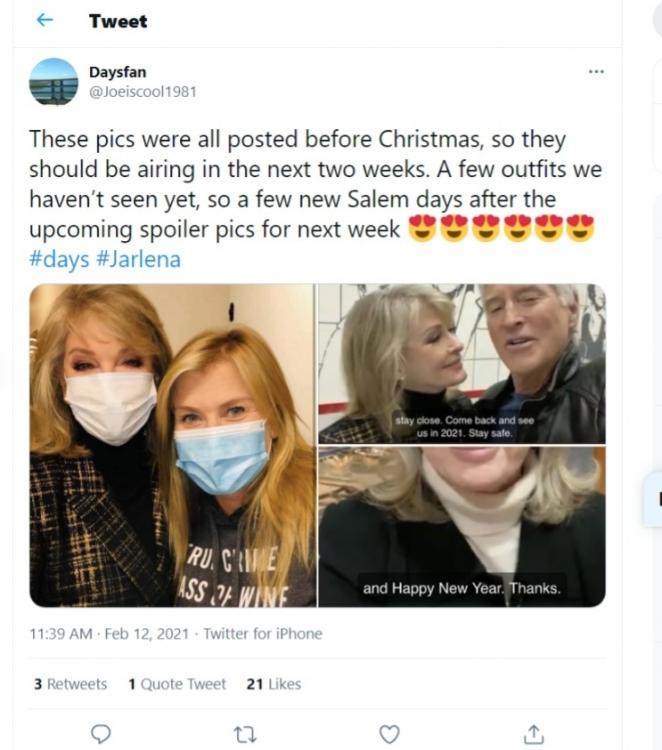The image size is (662, 750).
Task: Open the Daysfan display name
Action: (x=117, y=73)
